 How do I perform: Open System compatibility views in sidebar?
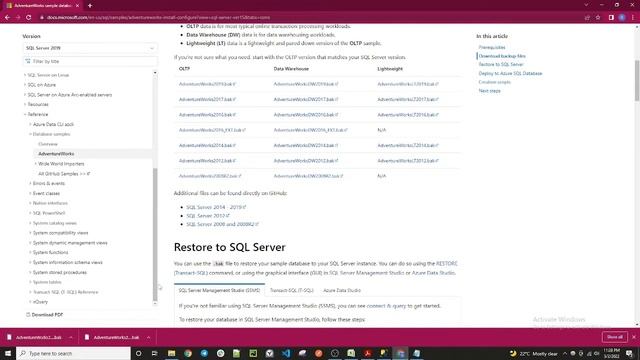[x=60, y=233]
